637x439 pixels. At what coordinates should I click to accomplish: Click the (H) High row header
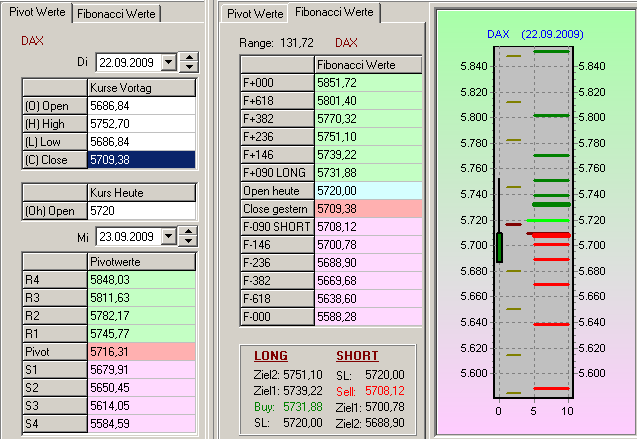(x=55, y=123)
